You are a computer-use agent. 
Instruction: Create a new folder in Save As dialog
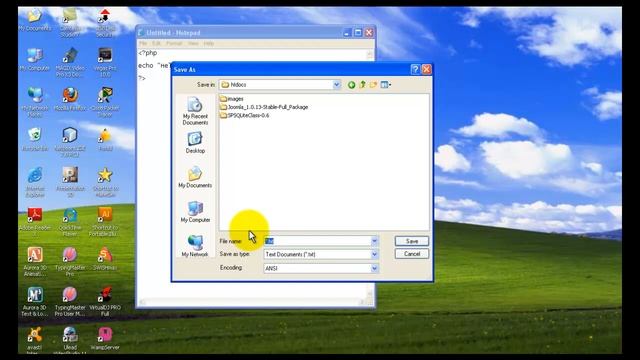[373, 85]
